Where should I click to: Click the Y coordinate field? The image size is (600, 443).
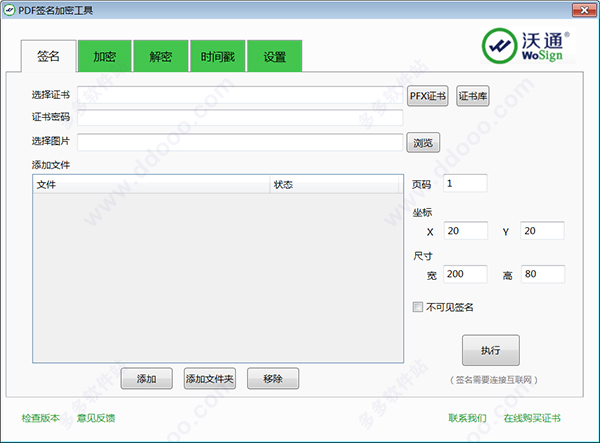tap(542, 231)
